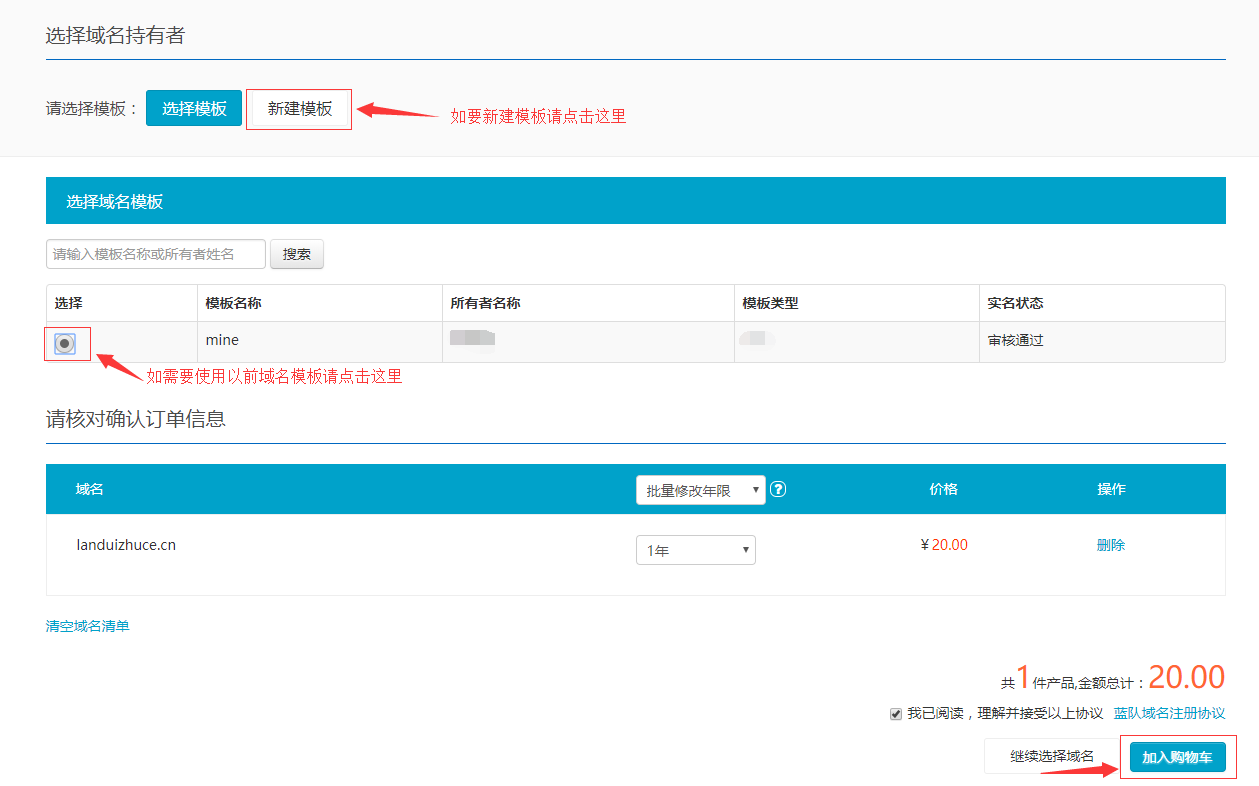
Task: Toggle the agreement acceptance checkbox
Action: (x=896, y=714)
